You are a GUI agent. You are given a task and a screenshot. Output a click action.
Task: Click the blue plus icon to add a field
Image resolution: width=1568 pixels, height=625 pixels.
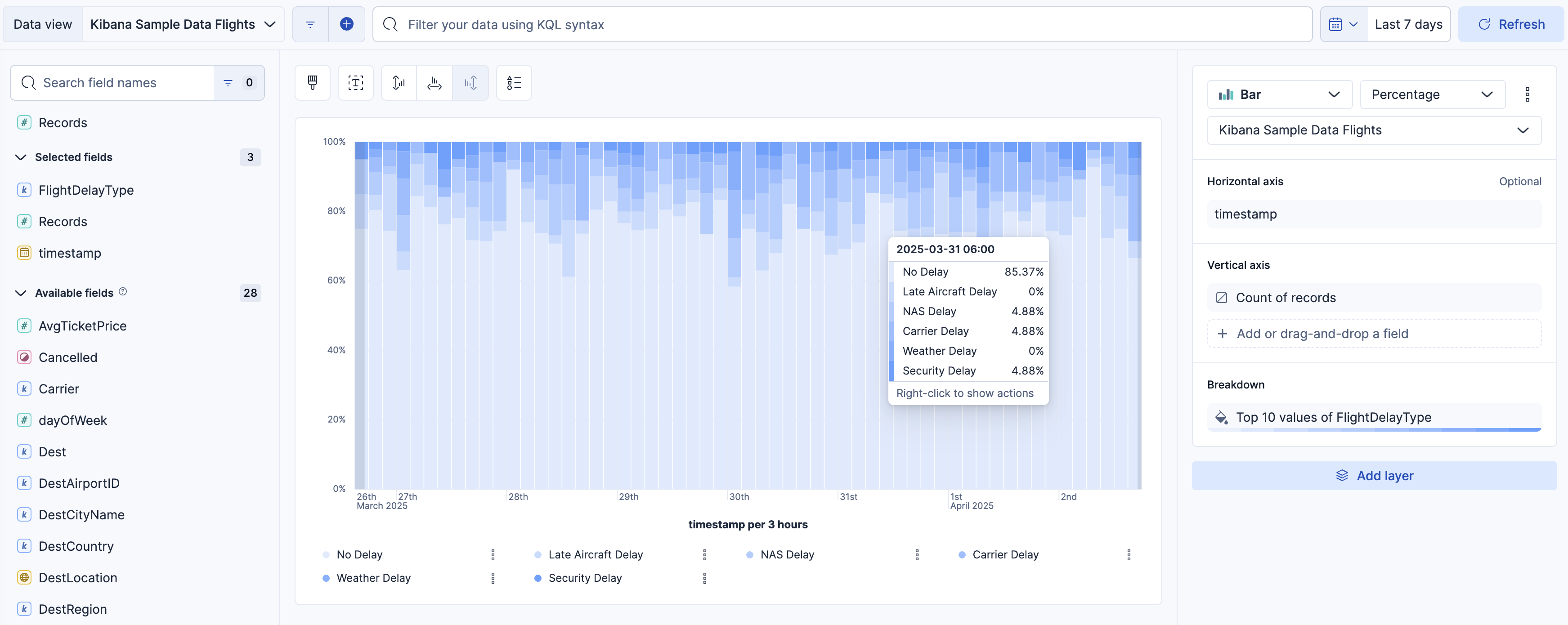(347, 24)
